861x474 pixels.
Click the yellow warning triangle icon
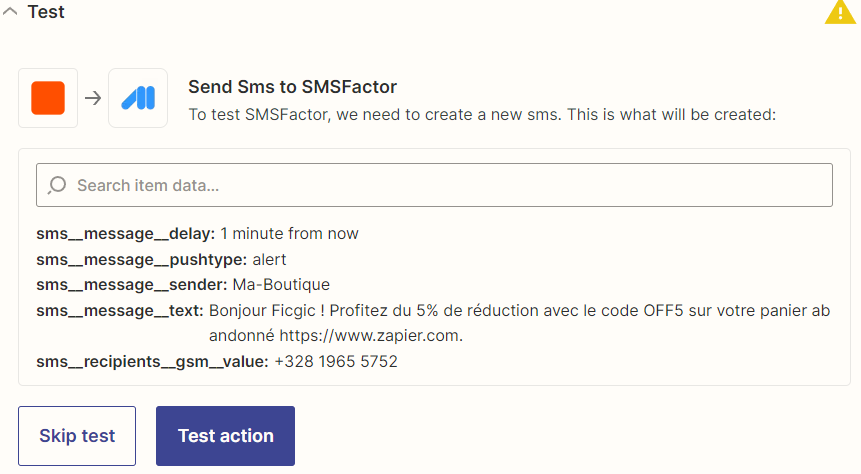(840, 13)
